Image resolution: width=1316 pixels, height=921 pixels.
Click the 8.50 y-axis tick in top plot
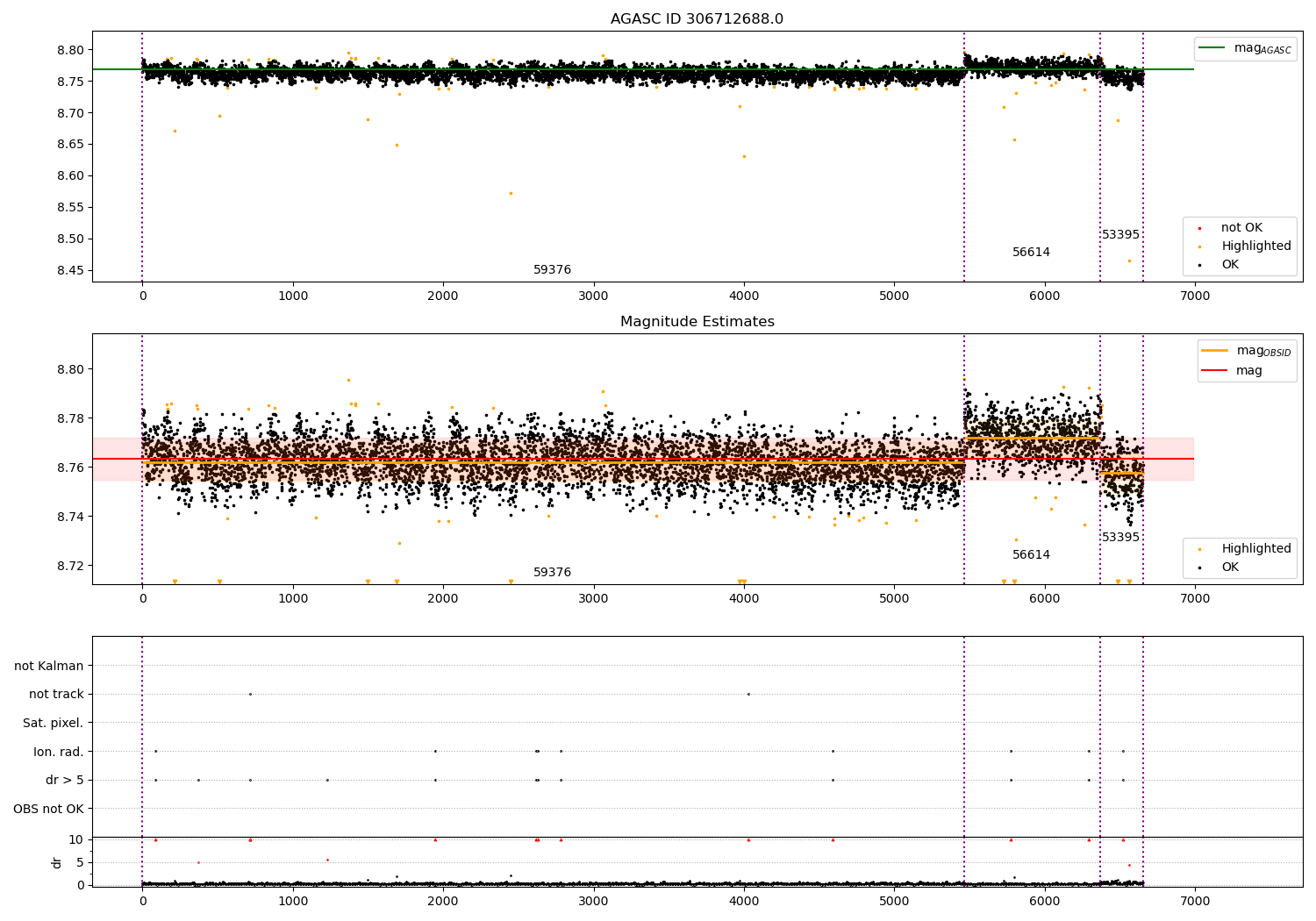pos(70,239)
